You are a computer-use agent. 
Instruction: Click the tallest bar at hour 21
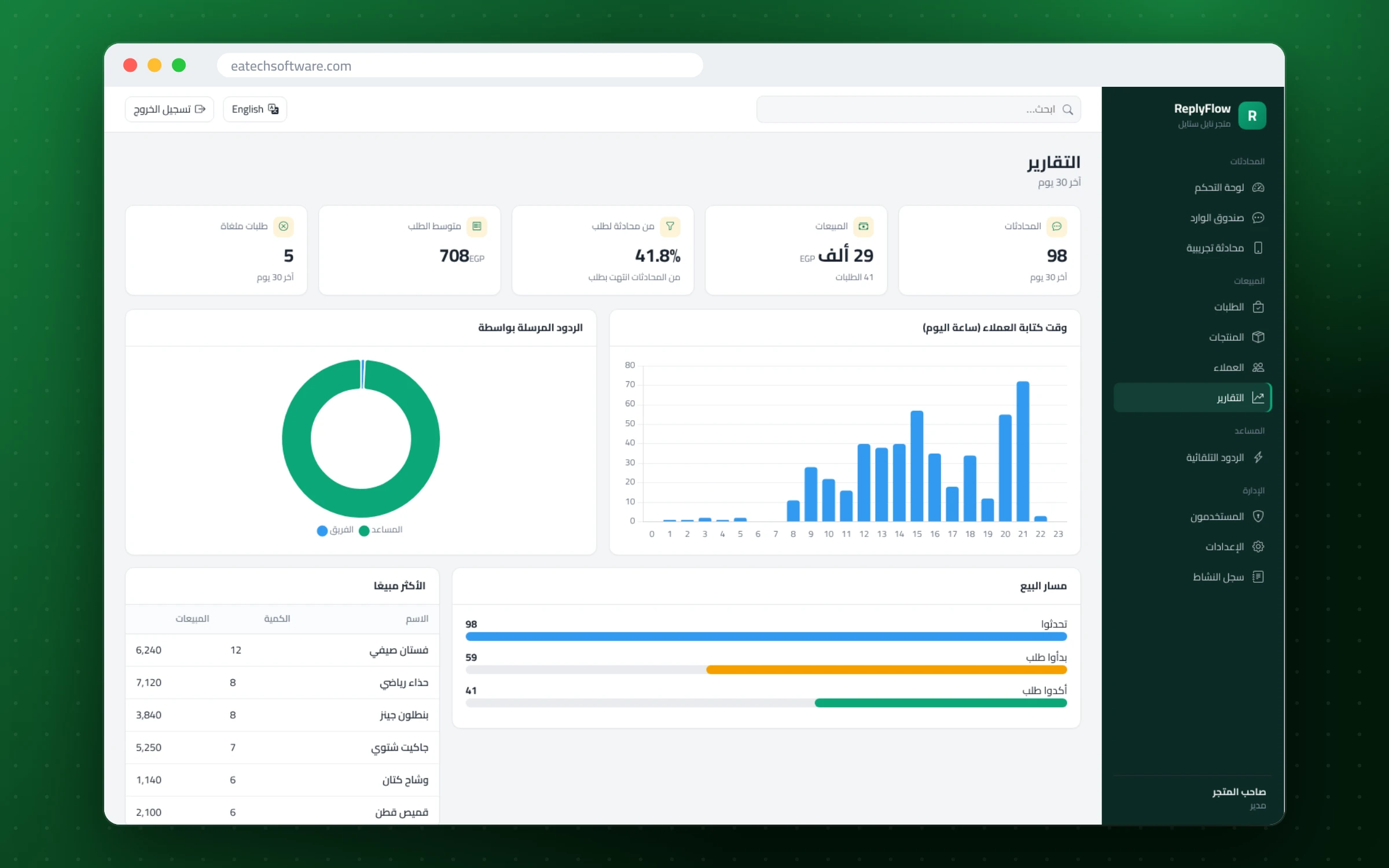1023,451
